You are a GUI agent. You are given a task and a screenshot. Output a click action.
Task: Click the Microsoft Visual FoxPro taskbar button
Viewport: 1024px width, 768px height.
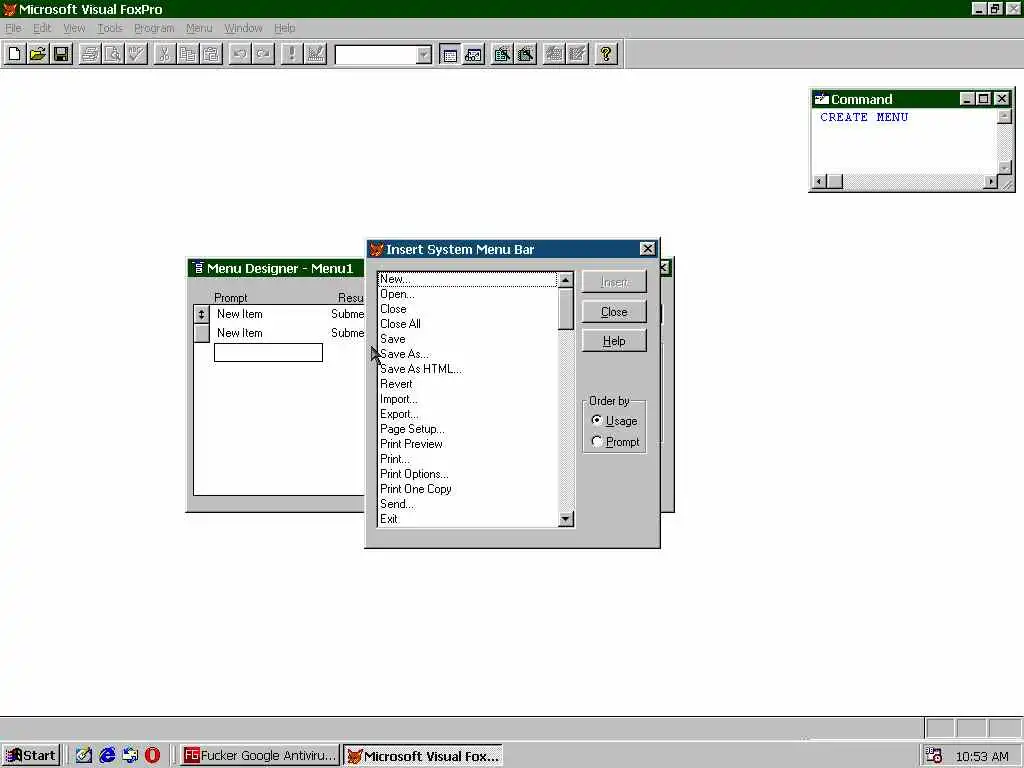[423, 756]
